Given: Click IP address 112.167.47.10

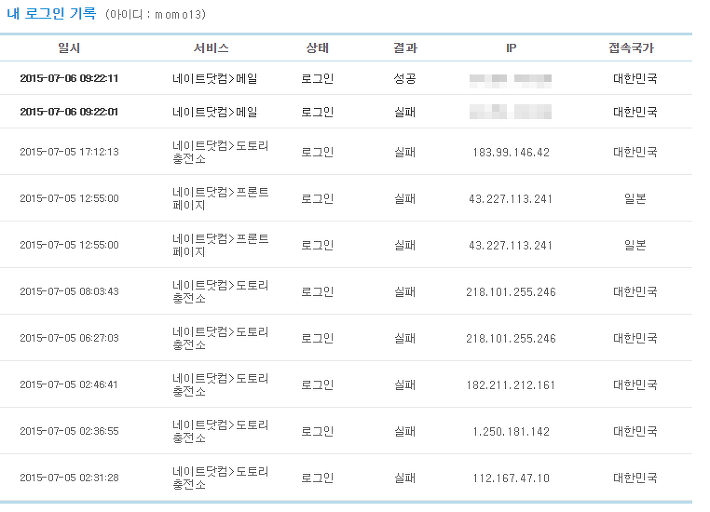Looking at the screenshot, I should pyautogui.click(x=511, y=478).
